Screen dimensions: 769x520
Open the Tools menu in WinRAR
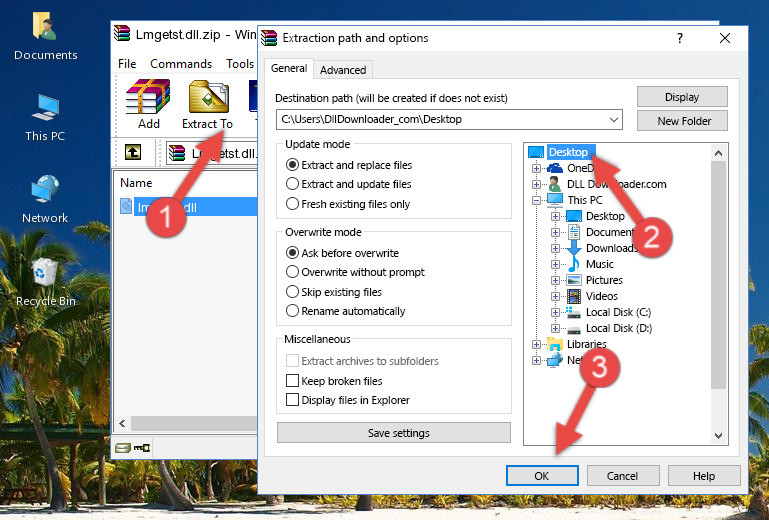(x=240, y=64)
